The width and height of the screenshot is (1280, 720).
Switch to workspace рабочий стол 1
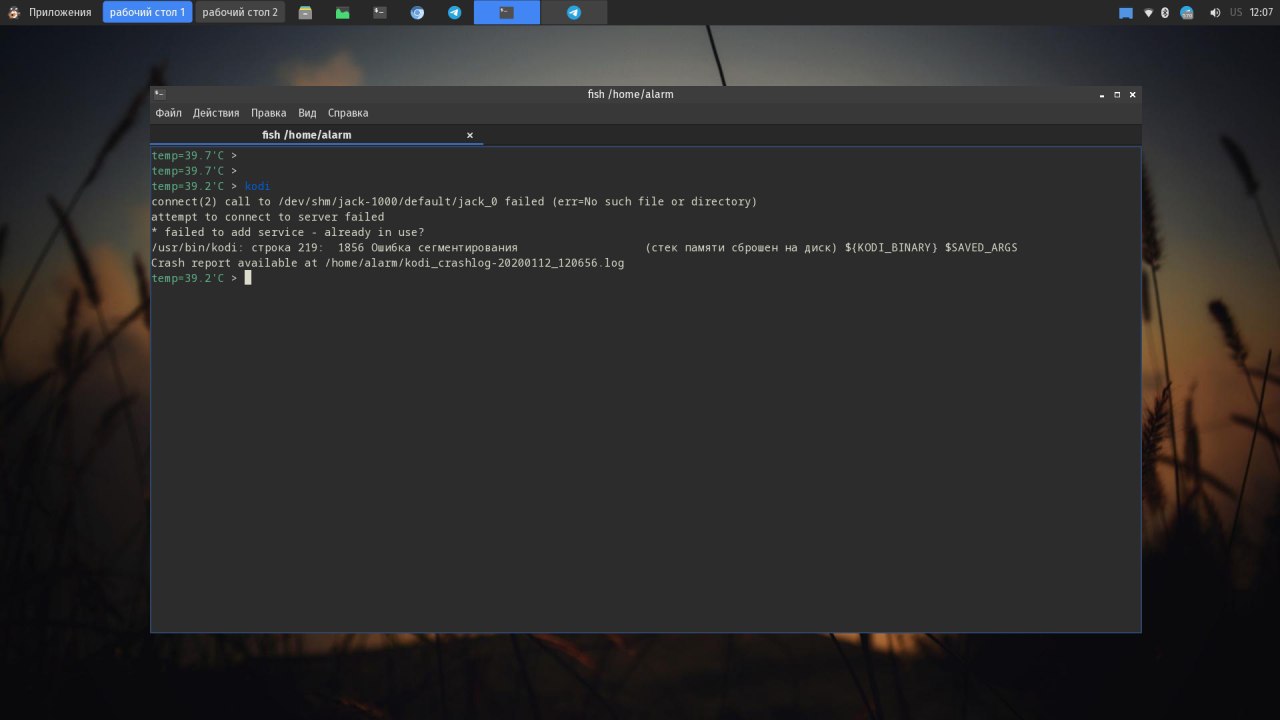point(147,12)
